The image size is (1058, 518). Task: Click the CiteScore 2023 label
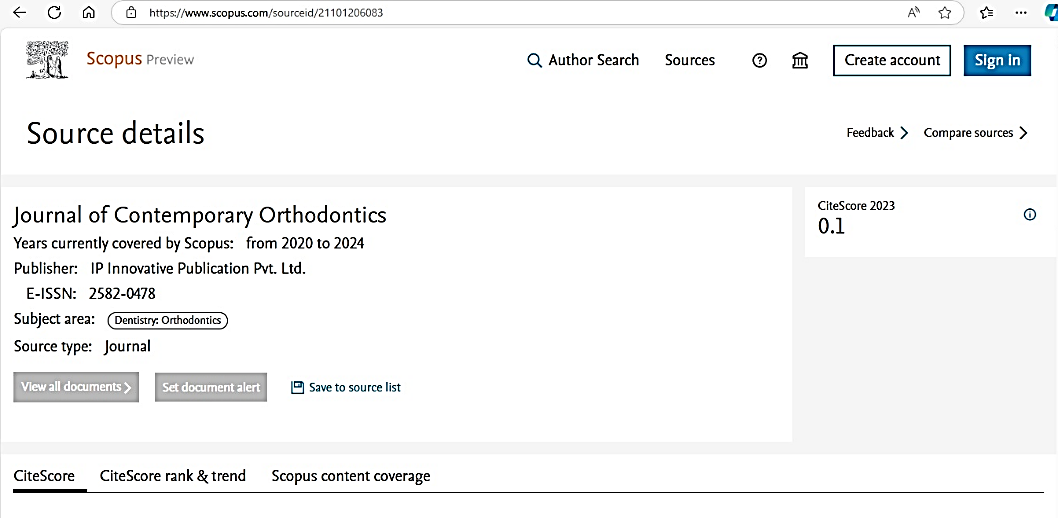coord(856,206)
